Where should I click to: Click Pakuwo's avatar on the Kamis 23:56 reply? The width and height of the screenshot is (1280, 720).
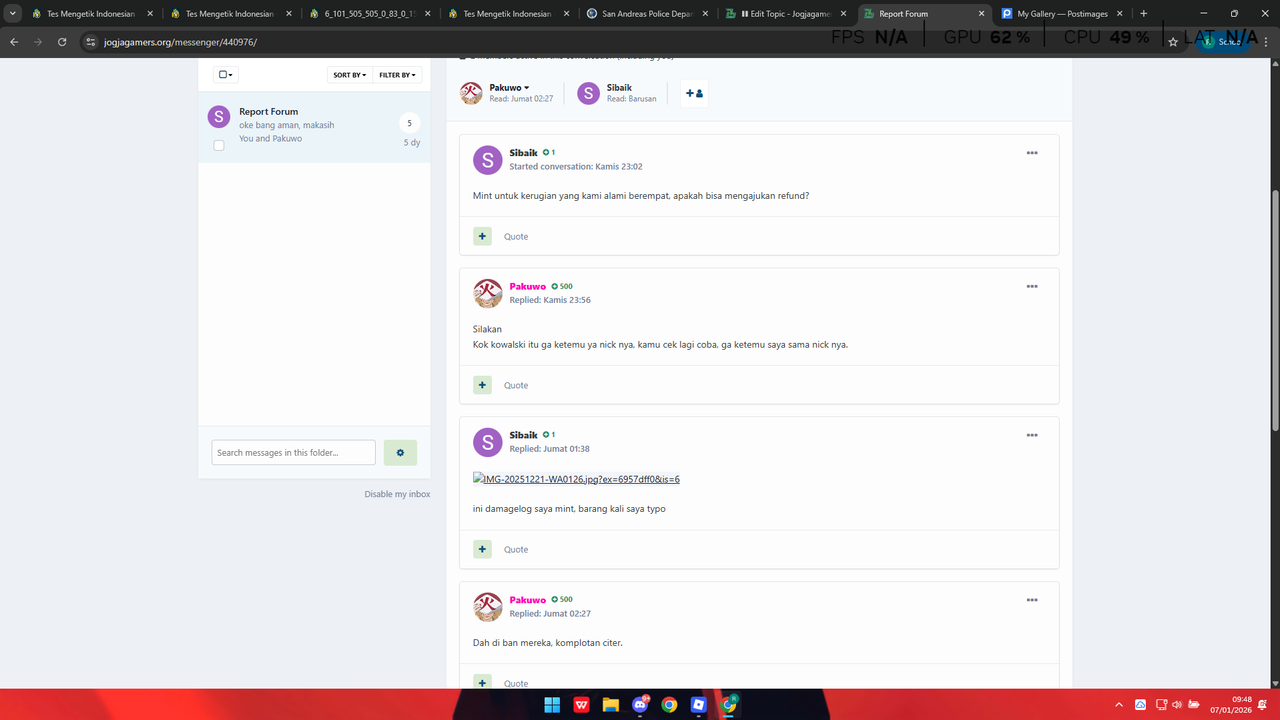(487, 293)
